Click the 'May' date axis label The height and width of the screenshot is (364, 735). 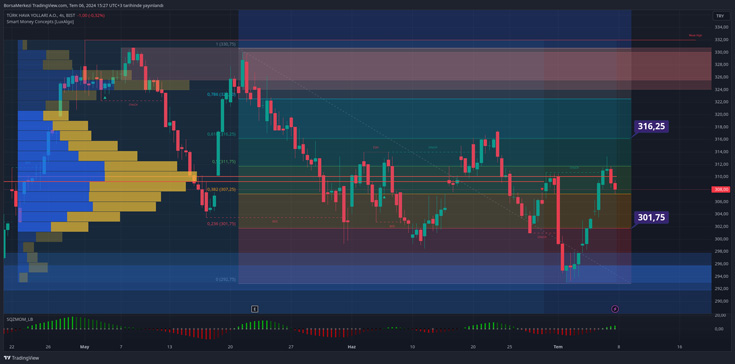[84, 347]
